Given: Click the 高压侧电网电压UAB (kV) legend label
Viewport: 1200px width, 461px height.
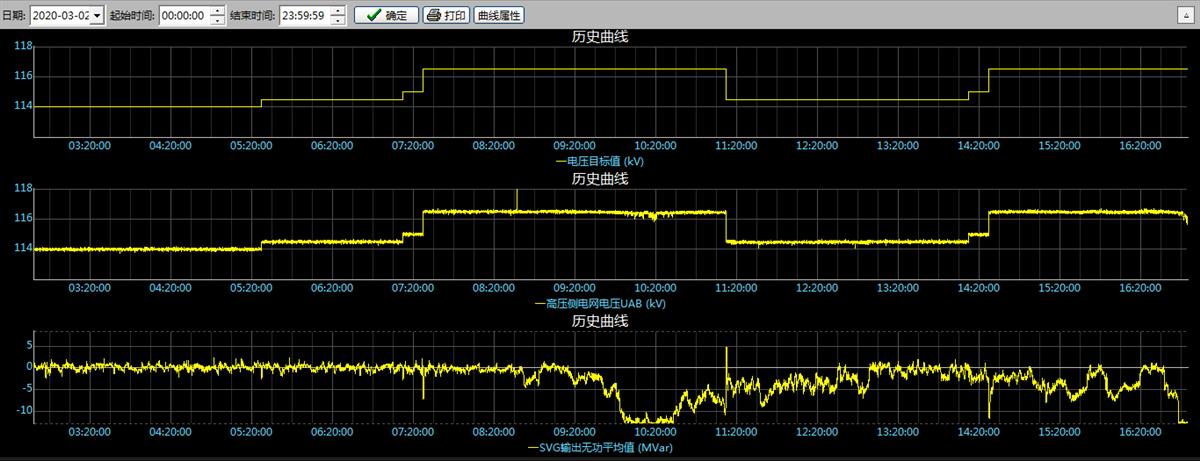Looking at the screenshot, I should coord(600,303).
